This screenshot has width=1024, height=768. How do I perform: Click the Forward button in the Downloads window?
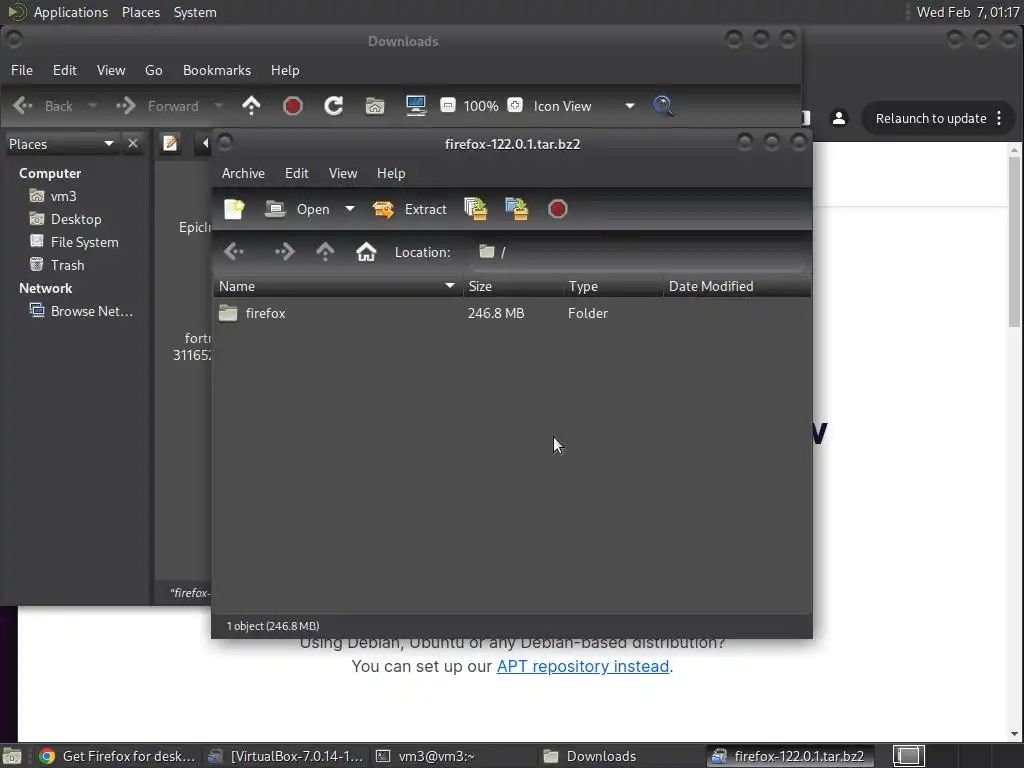[157, 106]
